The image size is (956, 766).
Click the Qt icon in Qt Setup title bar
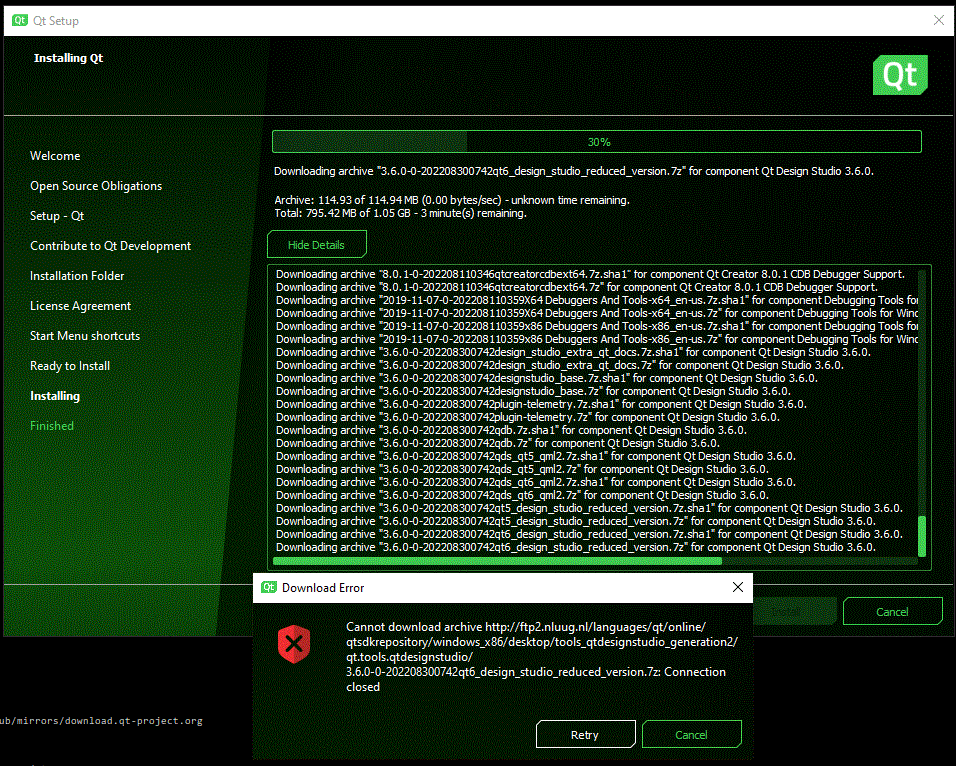pos(20,20)
